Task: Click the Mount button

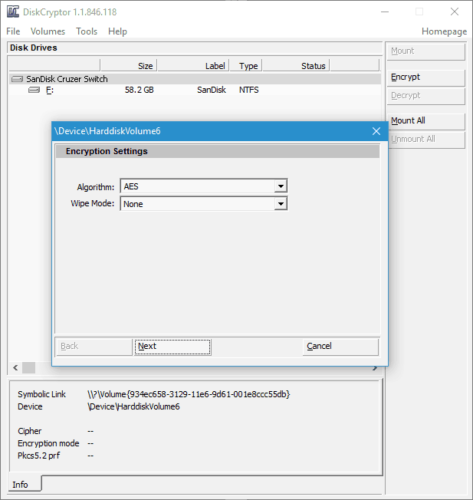Action: click(426, 51)
